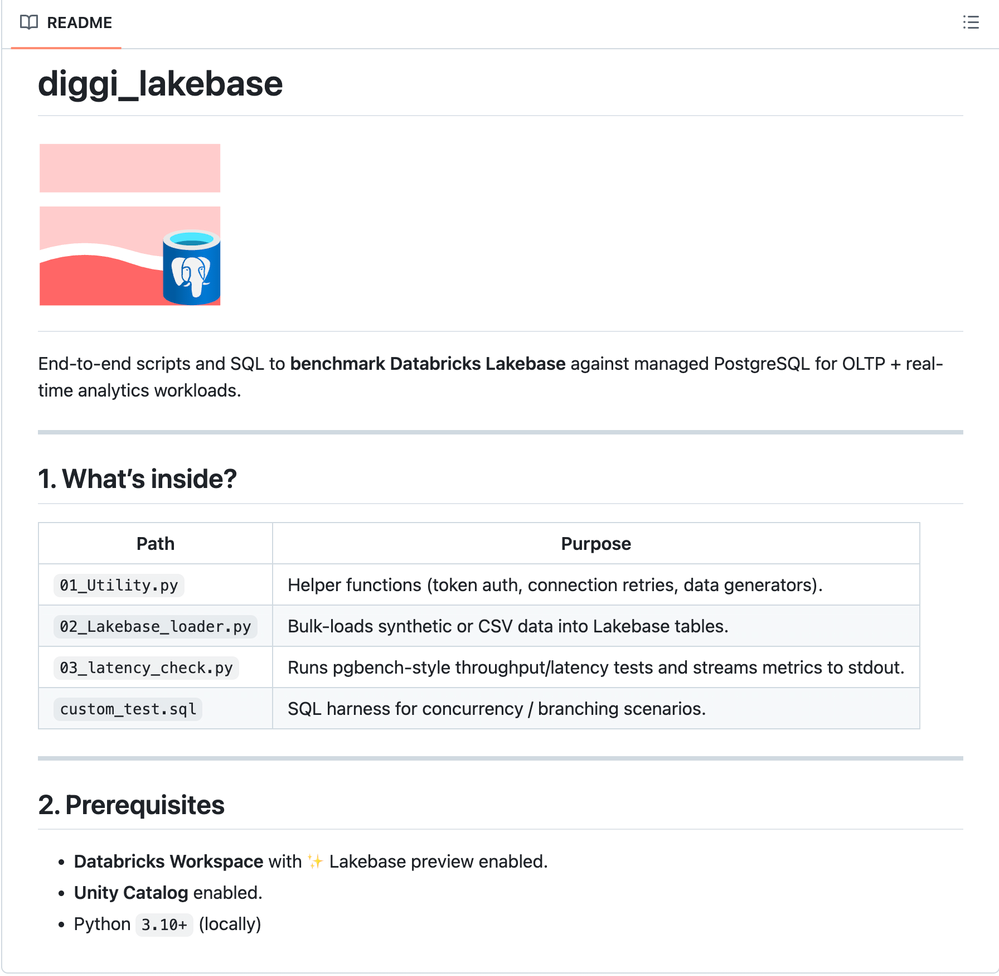Click the sparkles emoji before Lakebase preview
The width and height of the screenshot is (999, 976).
click(x=315, y=861)
